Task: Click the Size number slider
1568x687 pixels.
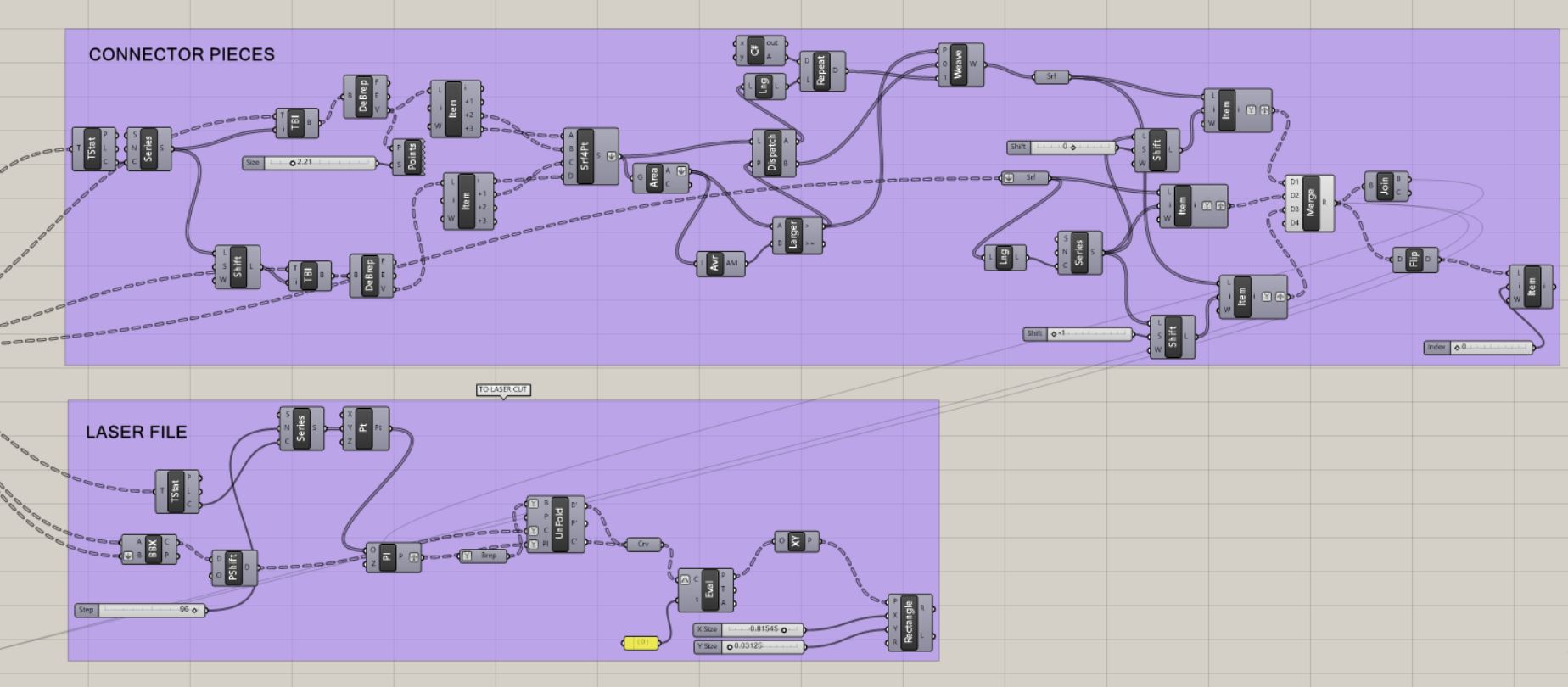Action: tap(320, 163)
